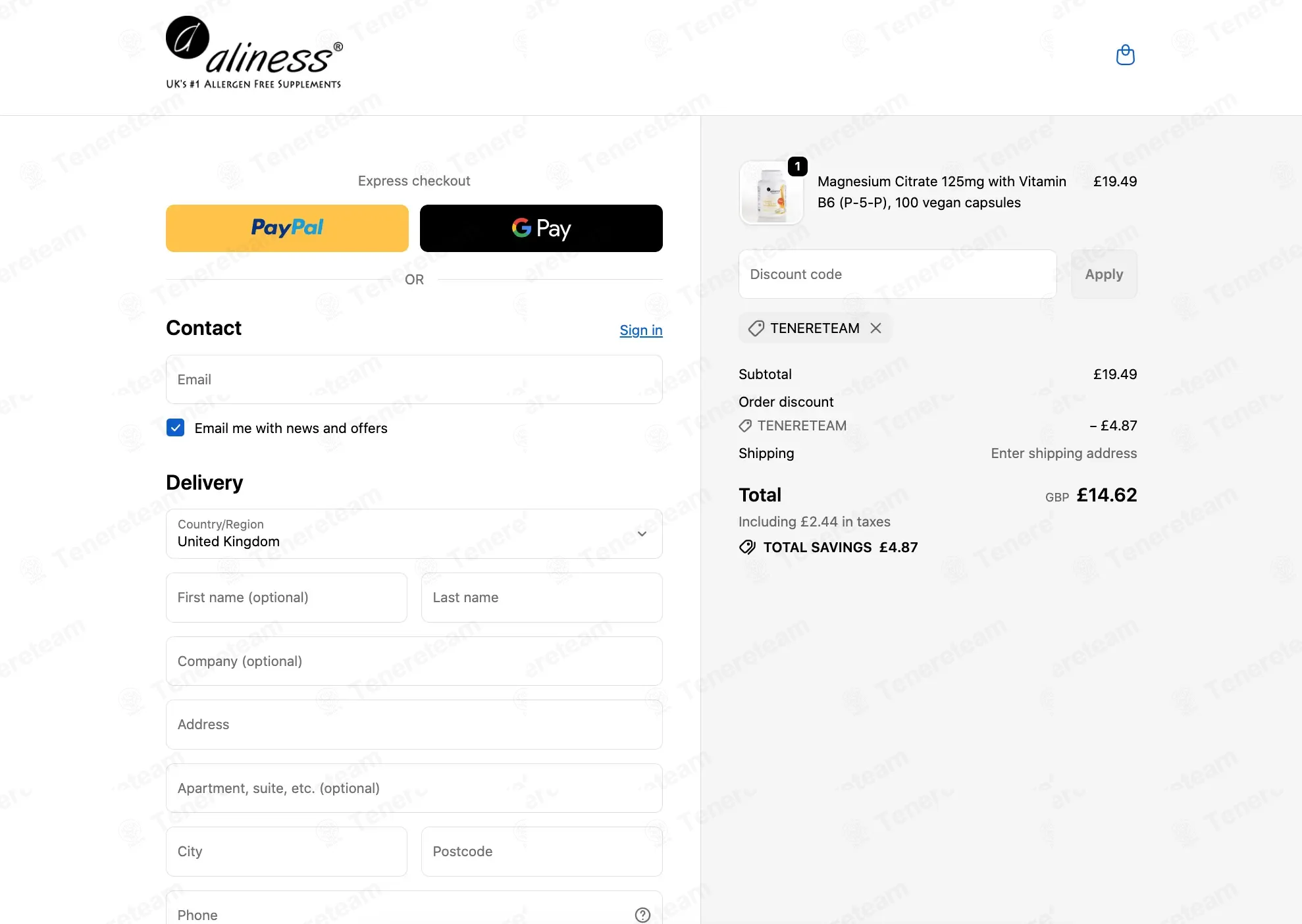Select the Last name field
This screenshot has height=924, width=1302.
click(541, 598)
